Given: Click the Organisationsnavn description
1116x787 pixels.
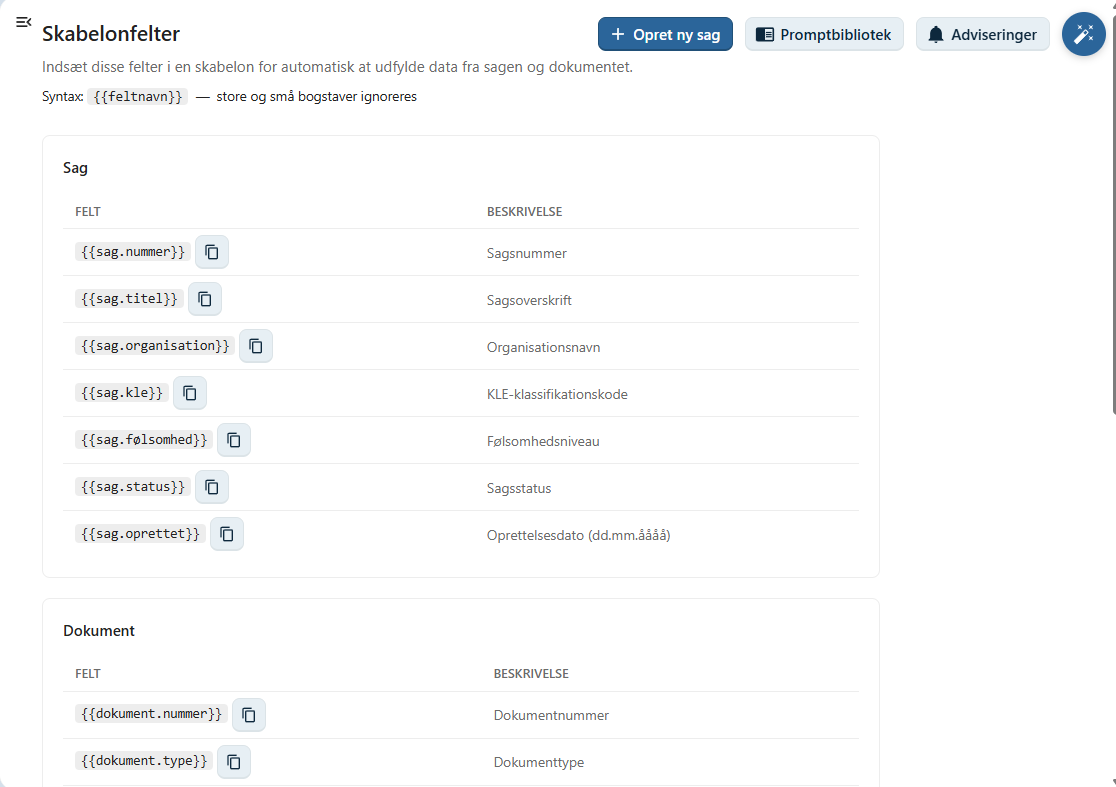Looking at the screenshot, I should pyautogui.click(x=543, y=347).
